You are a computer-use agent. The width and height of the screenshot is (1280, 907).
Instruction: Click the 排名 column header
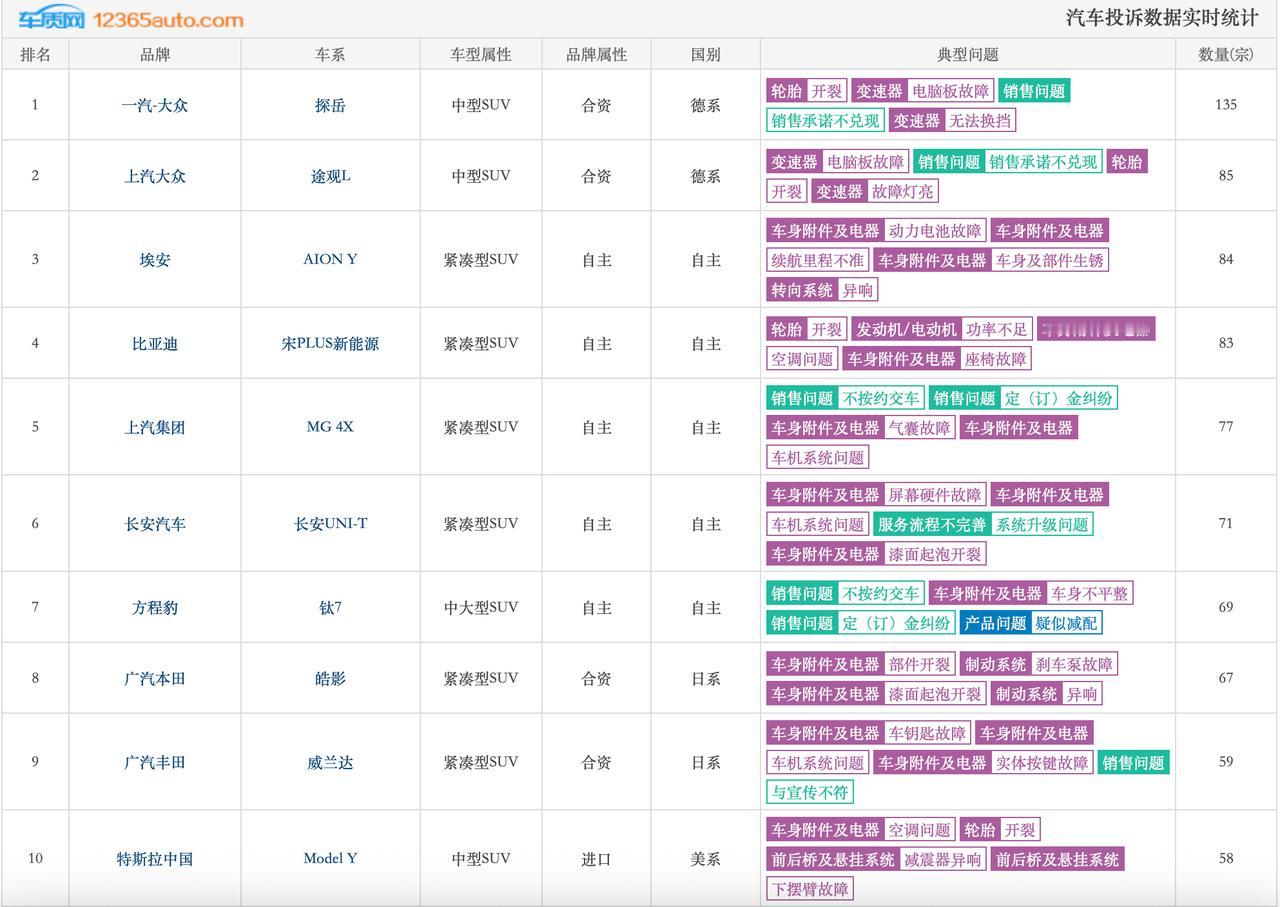35,54
